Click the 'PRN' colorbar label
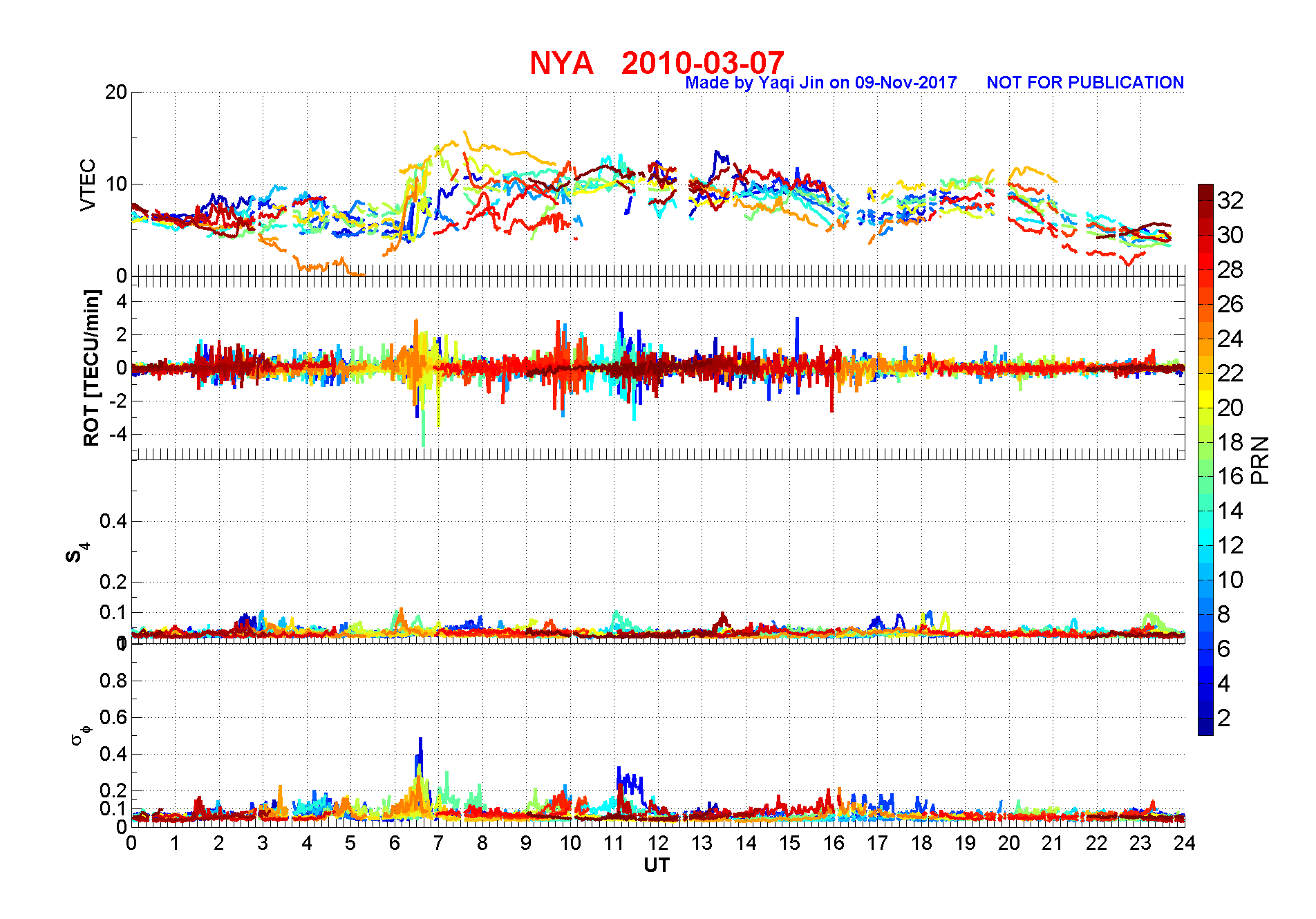This screenshot has width=1316, height=919. click(1260, 459)
